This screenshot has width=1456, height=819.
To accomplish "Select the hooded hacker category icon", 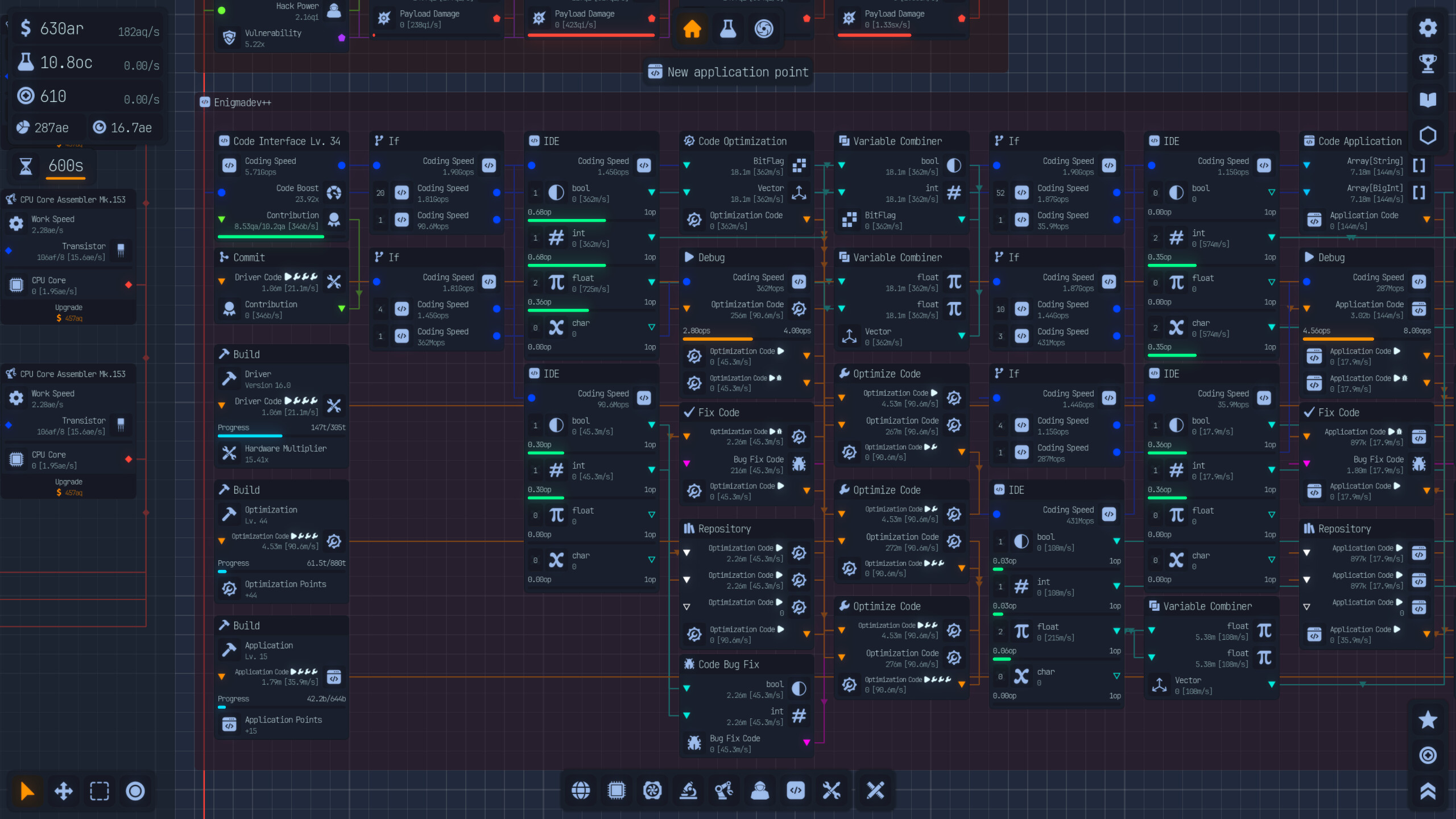I will [x=760, y=790].
